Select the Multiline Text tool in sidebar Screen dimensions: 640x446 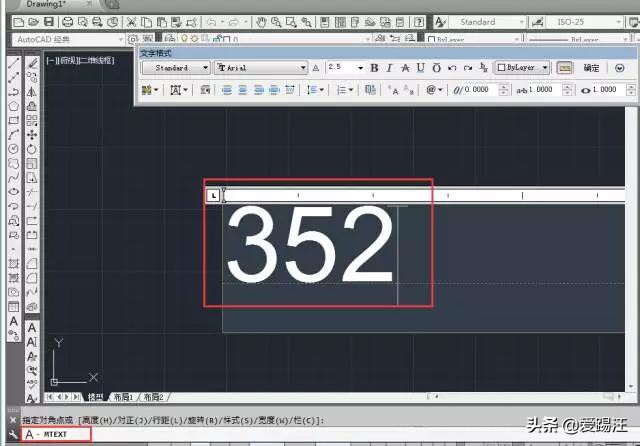13,321
